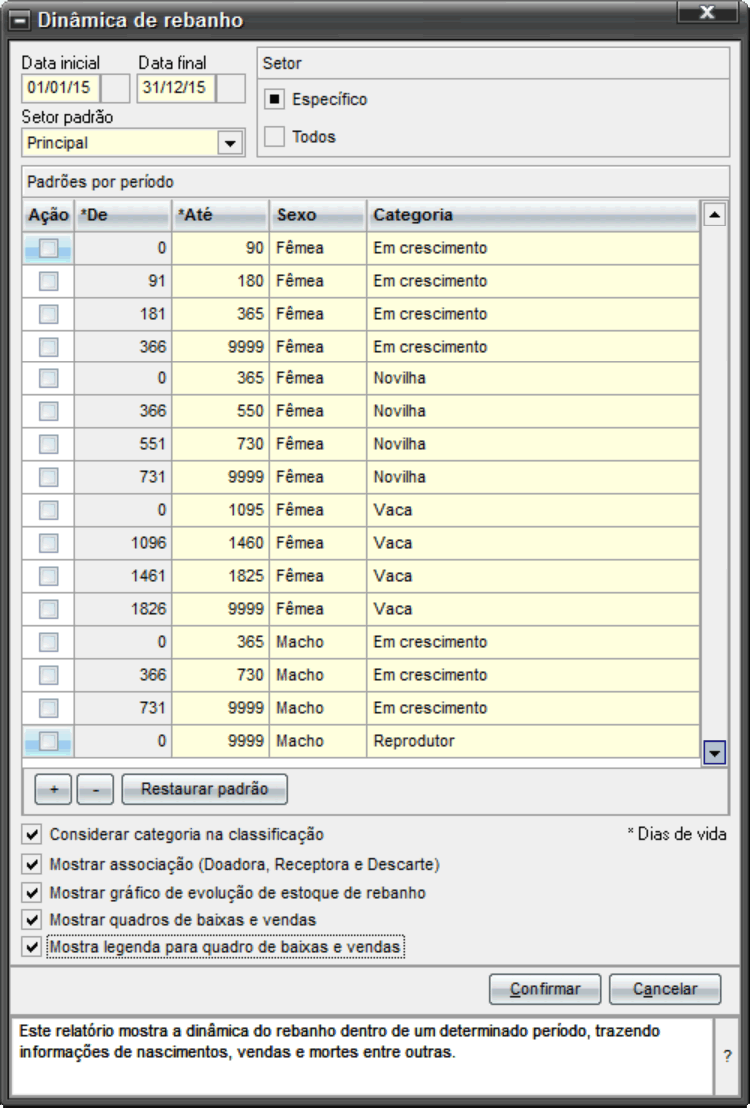This screenshot has height=1108, width=750.
Task: Check Ação box for Vaca 1826-9999 row
Action: click(49, 609)
